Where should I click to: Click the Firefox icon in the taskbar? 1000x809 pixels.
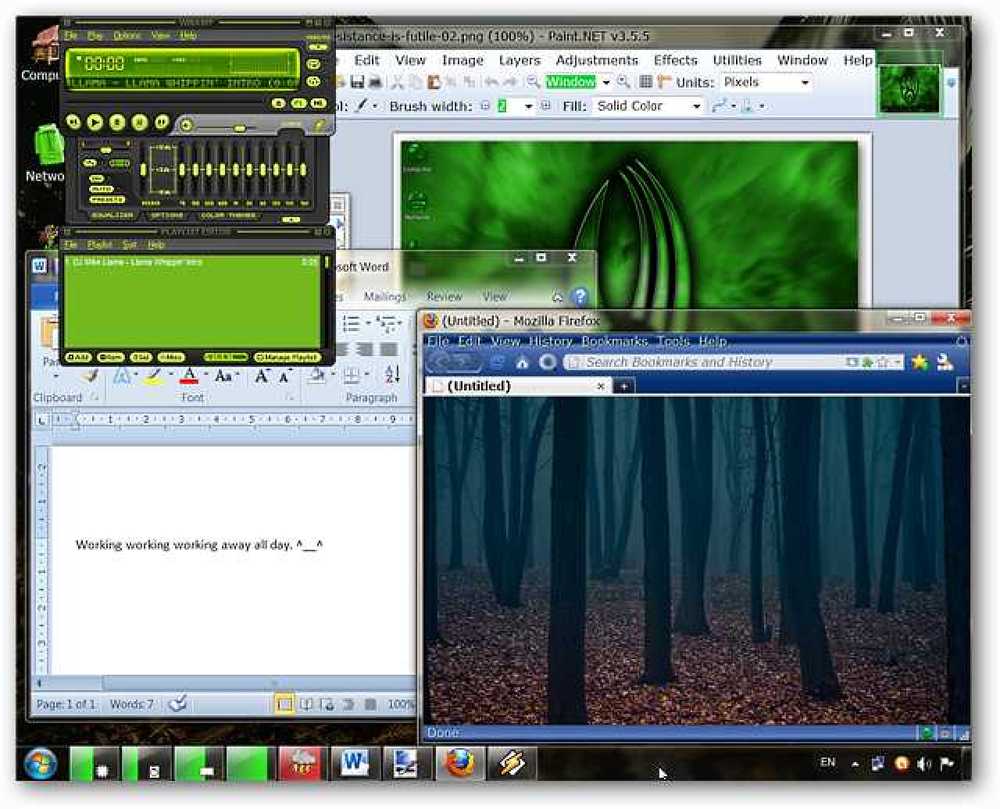point(460,764)
